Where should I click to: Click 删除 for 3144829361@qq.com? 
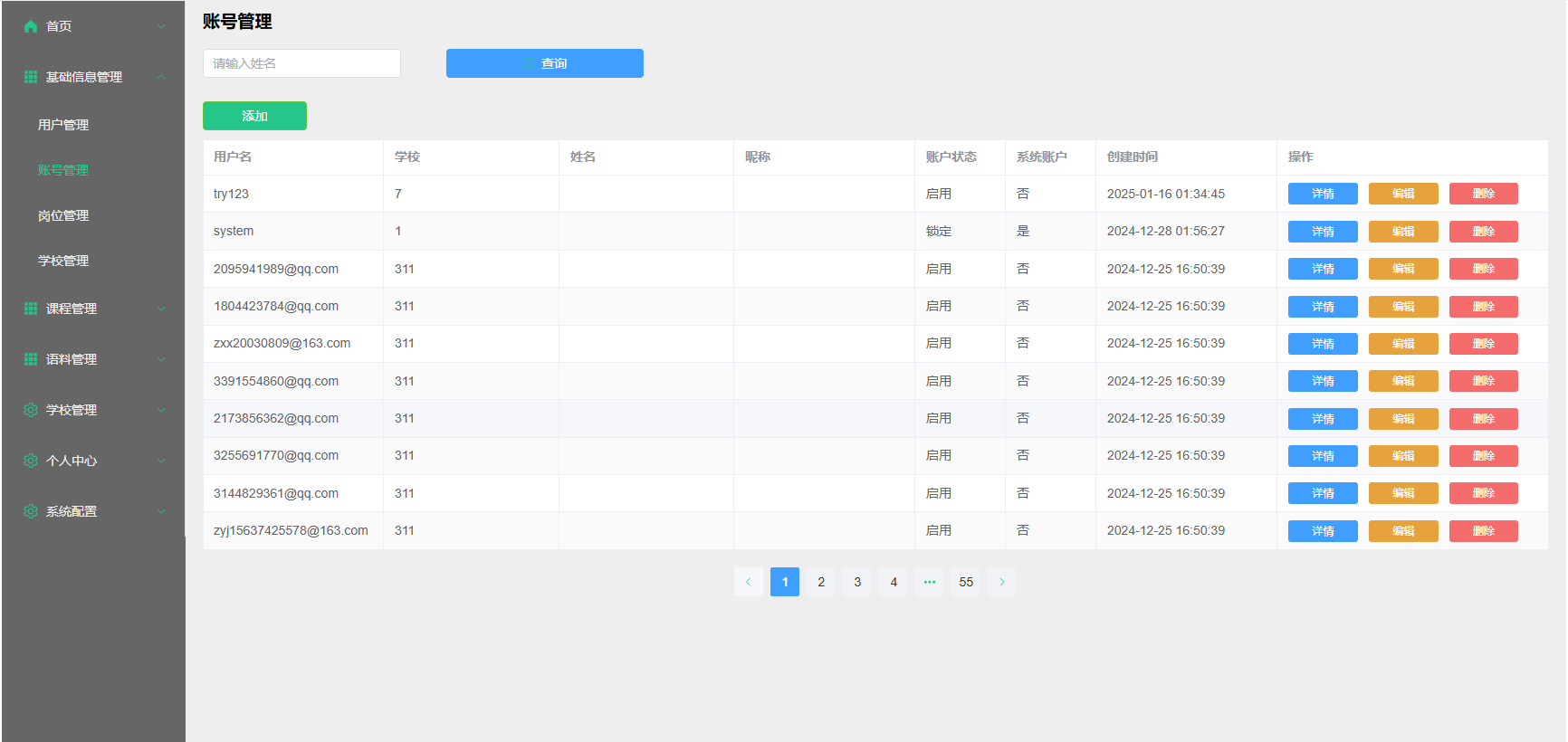coord(1484,493)
